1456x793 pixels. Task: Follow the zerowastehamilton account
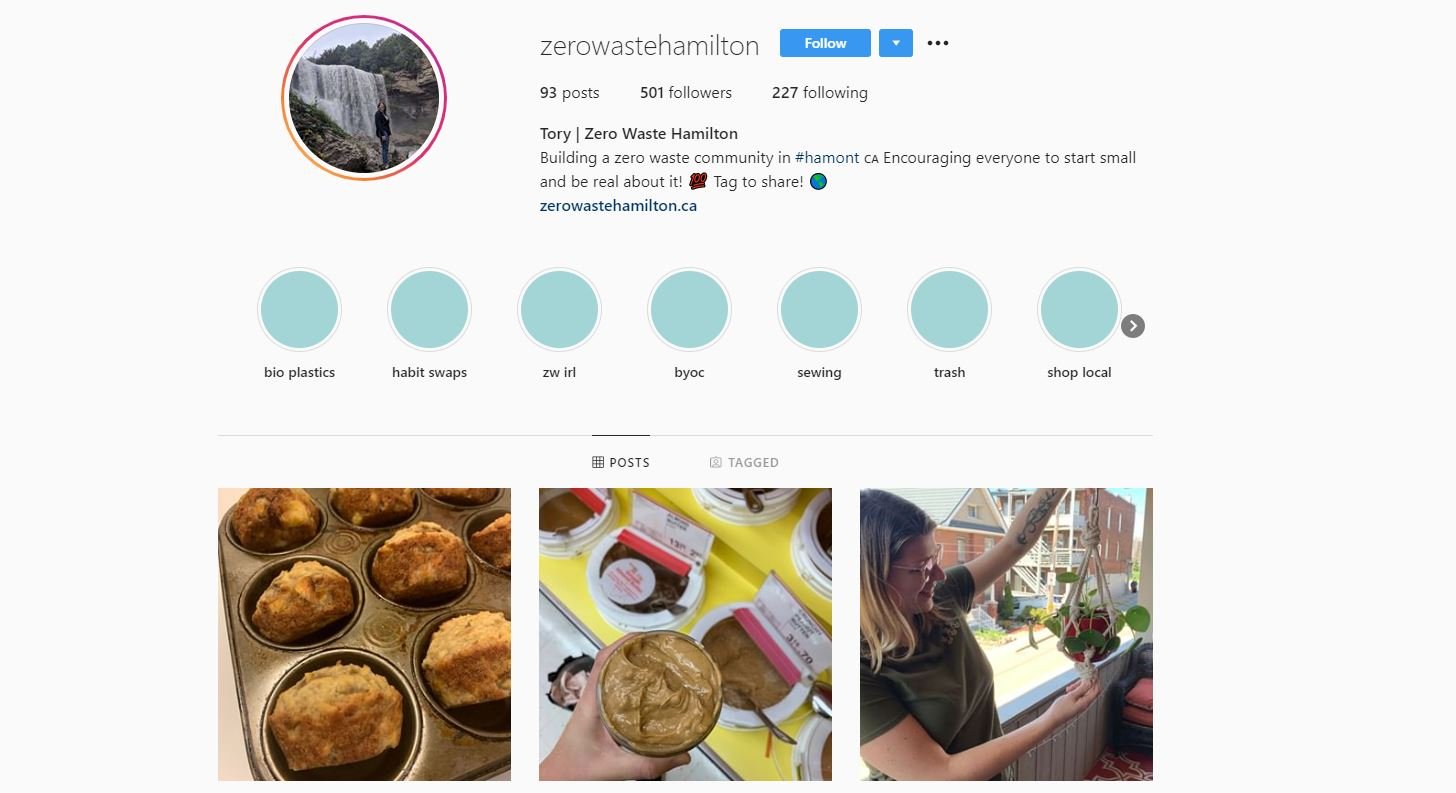pos(825,43)
